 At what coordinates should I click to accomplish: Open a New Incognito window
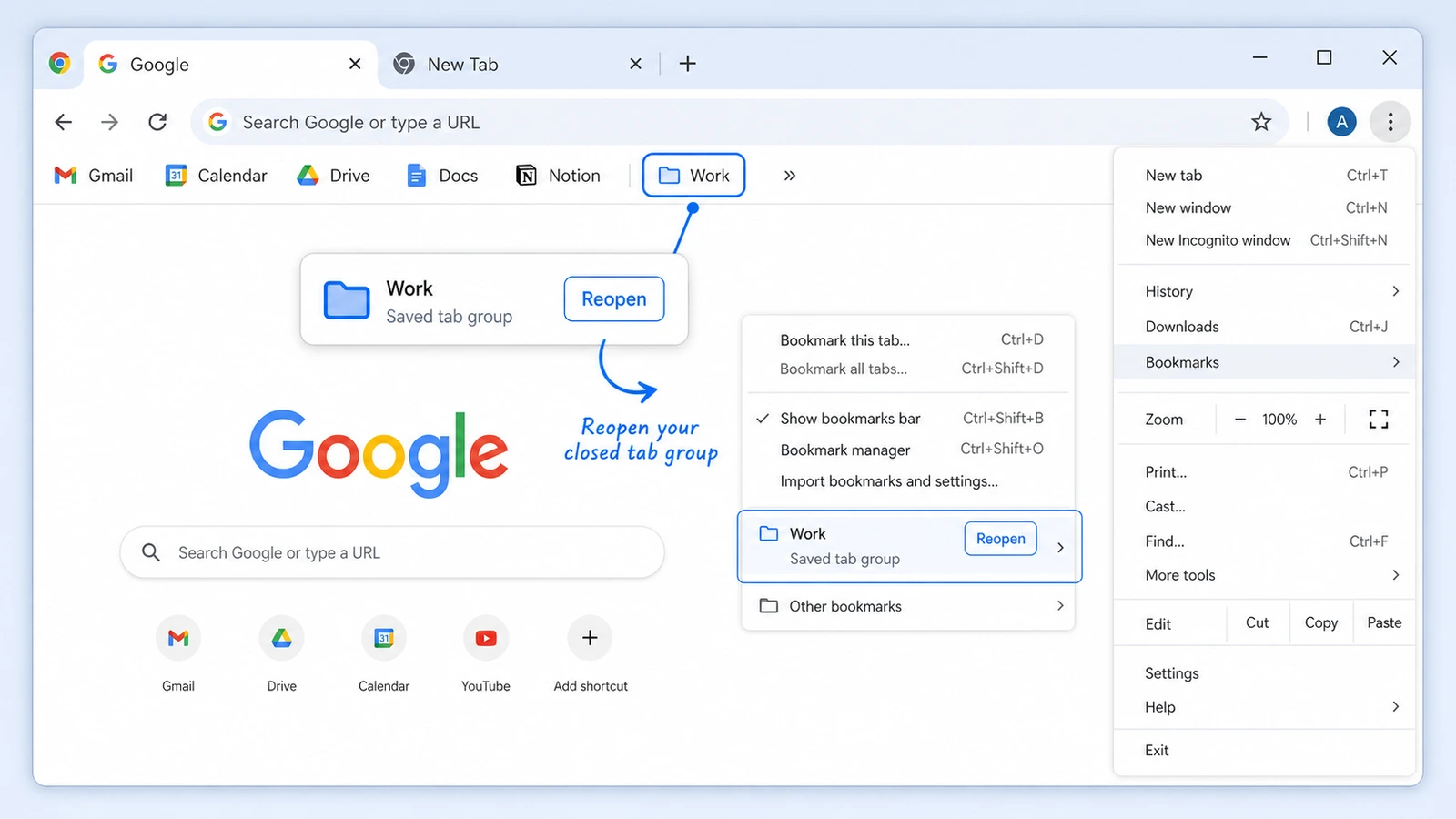coord(1265,240)
